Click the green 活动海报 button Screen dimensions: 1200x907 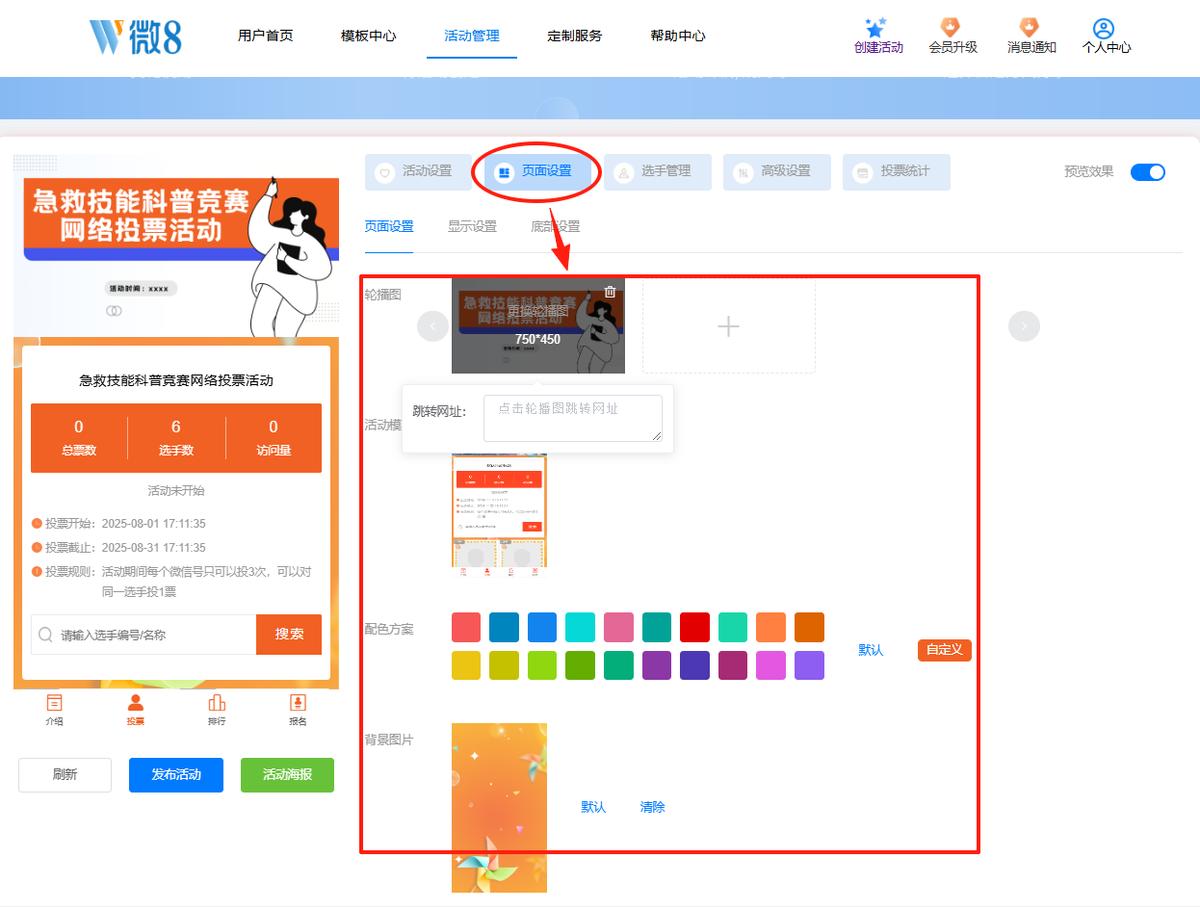[x=287, y=775]
